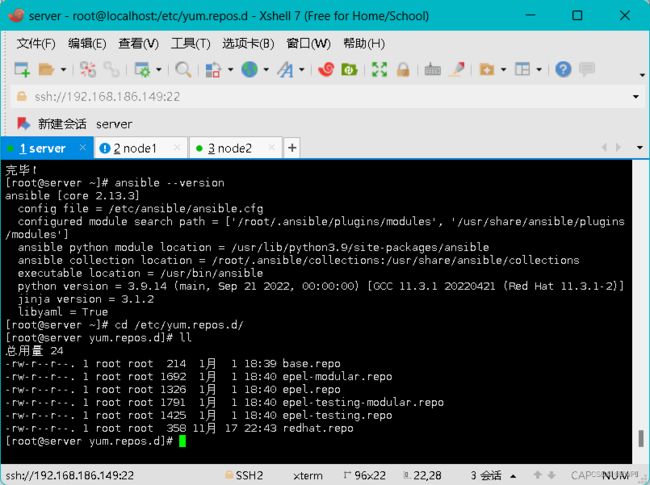Open the tab list dropdown arrow
Viewport: 650px width, 485px height.
click(640, 148)
